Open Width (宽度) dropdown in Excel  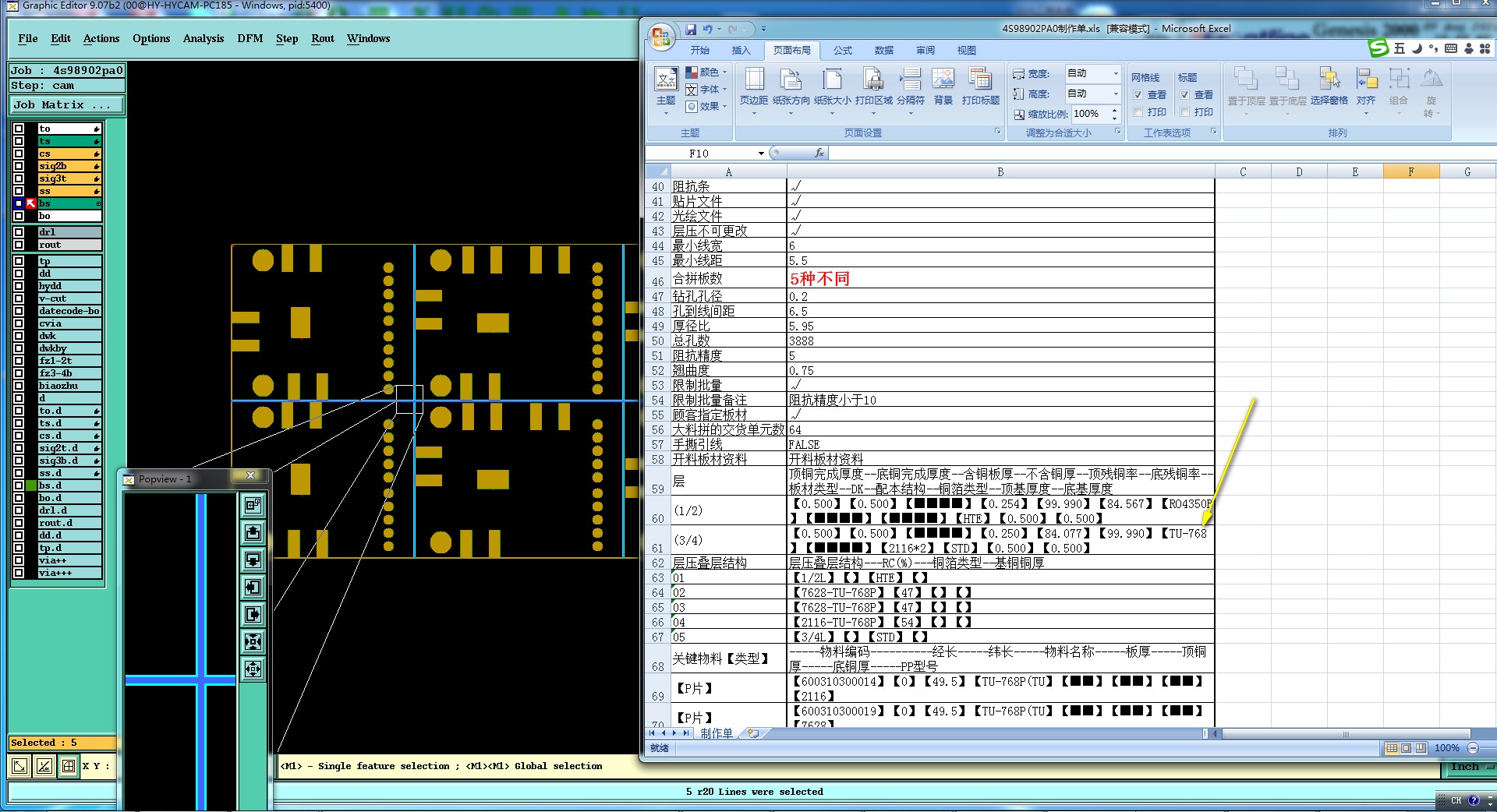click(x=1116, y=73)
